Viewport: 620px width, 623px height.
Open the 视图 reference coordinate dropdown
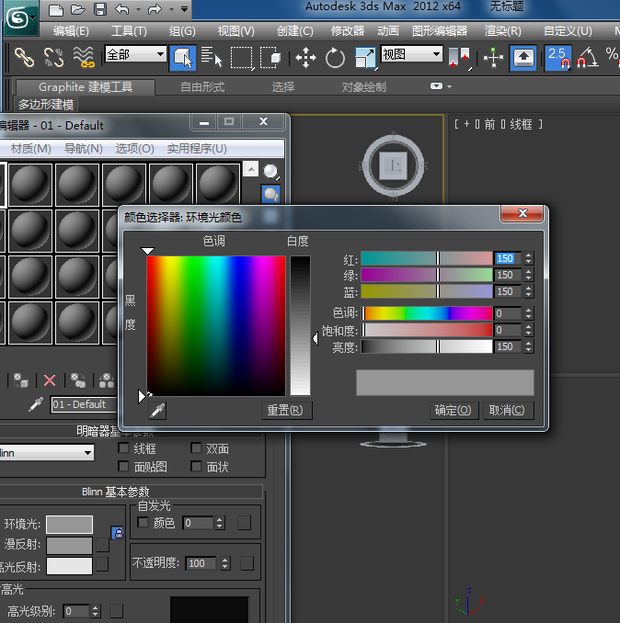[x=411, y=55]
